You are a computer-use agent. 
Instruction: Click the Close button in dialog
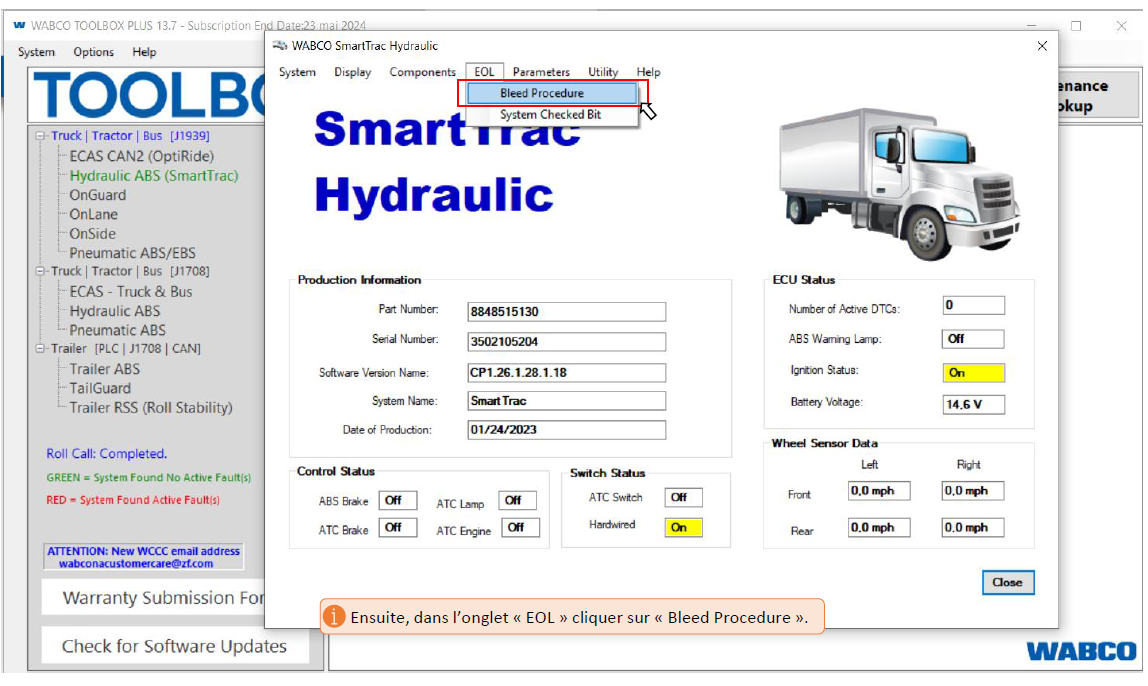point(1007,582)
